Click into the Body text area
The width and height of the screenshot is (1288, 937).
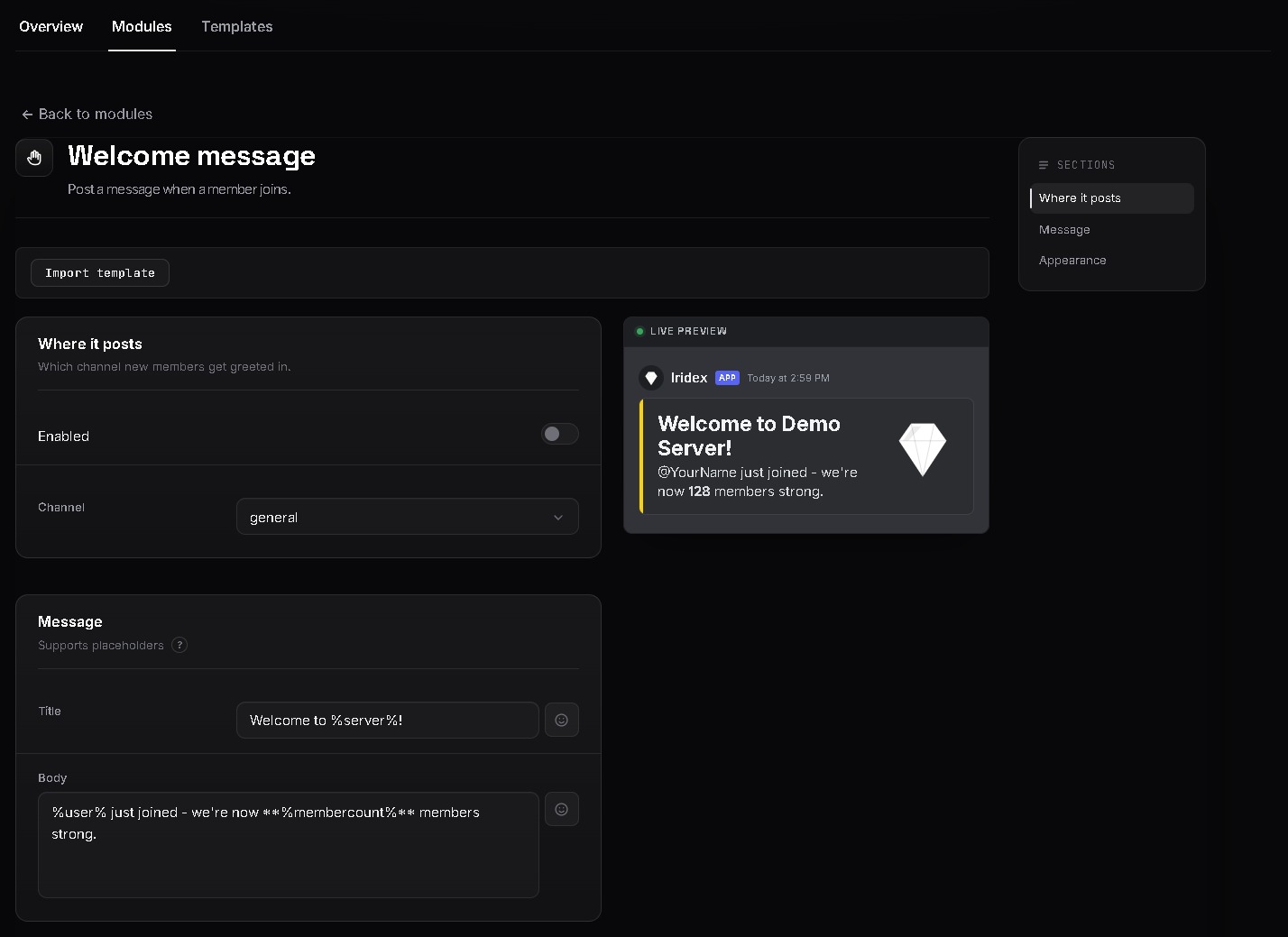(x=289, y=845)
